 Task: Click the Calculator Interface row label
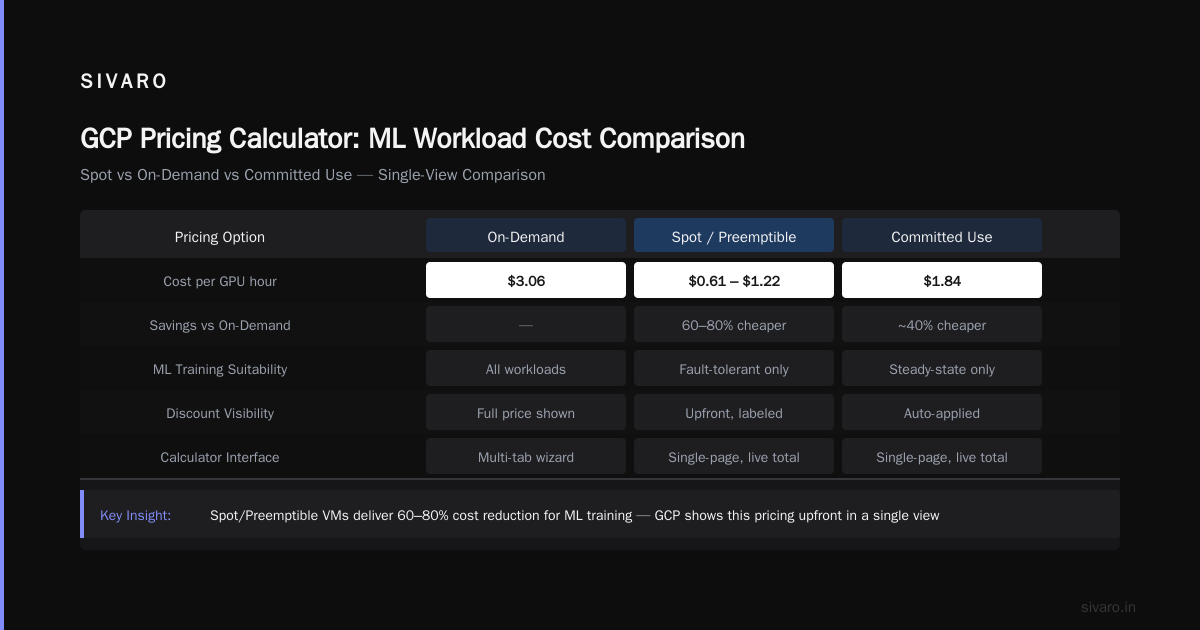tap(220, 457)
